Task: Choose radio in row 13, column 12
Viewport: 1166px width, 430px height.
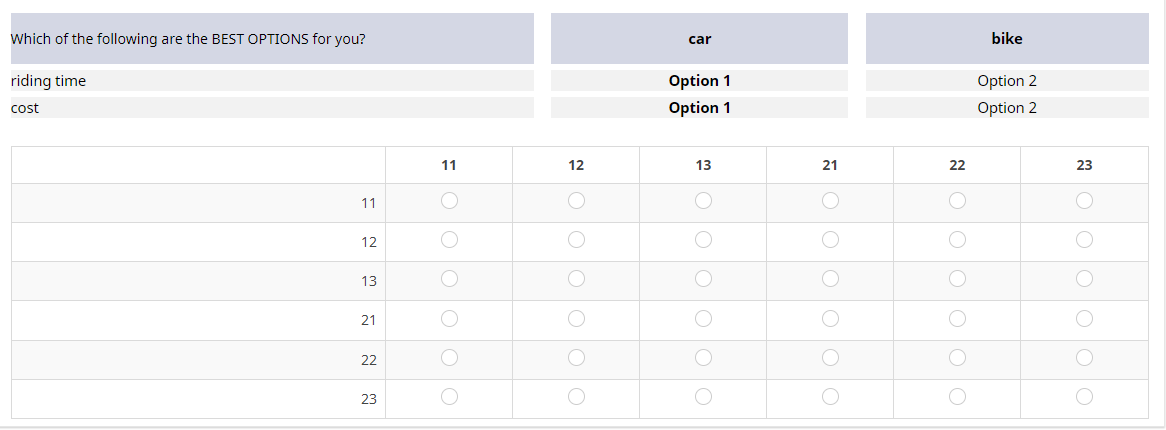Action: click(x=576, y=279)
